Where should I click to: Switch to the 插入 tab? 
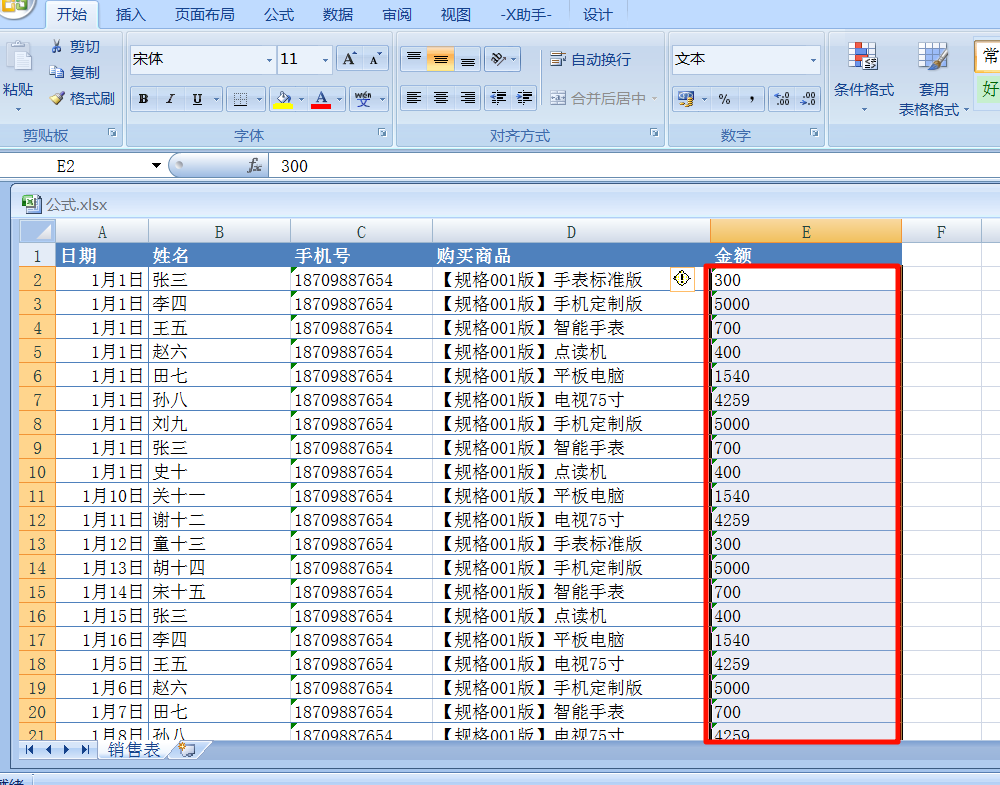click(x=131, y=14)
